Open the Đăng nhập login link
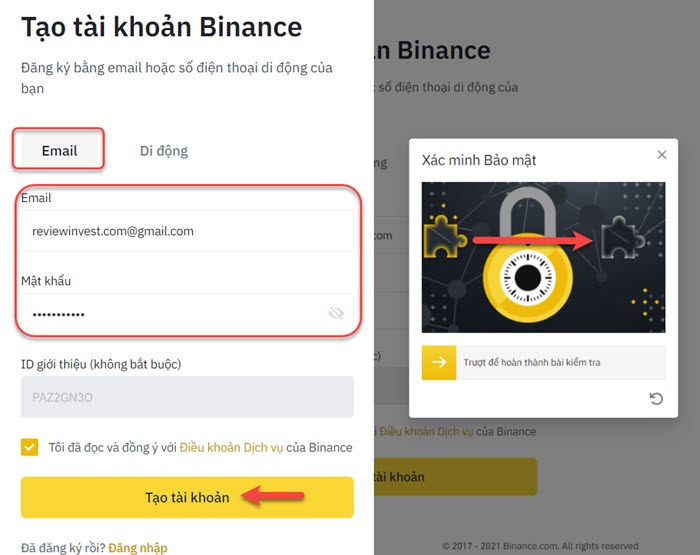 [x=137, y=548]
